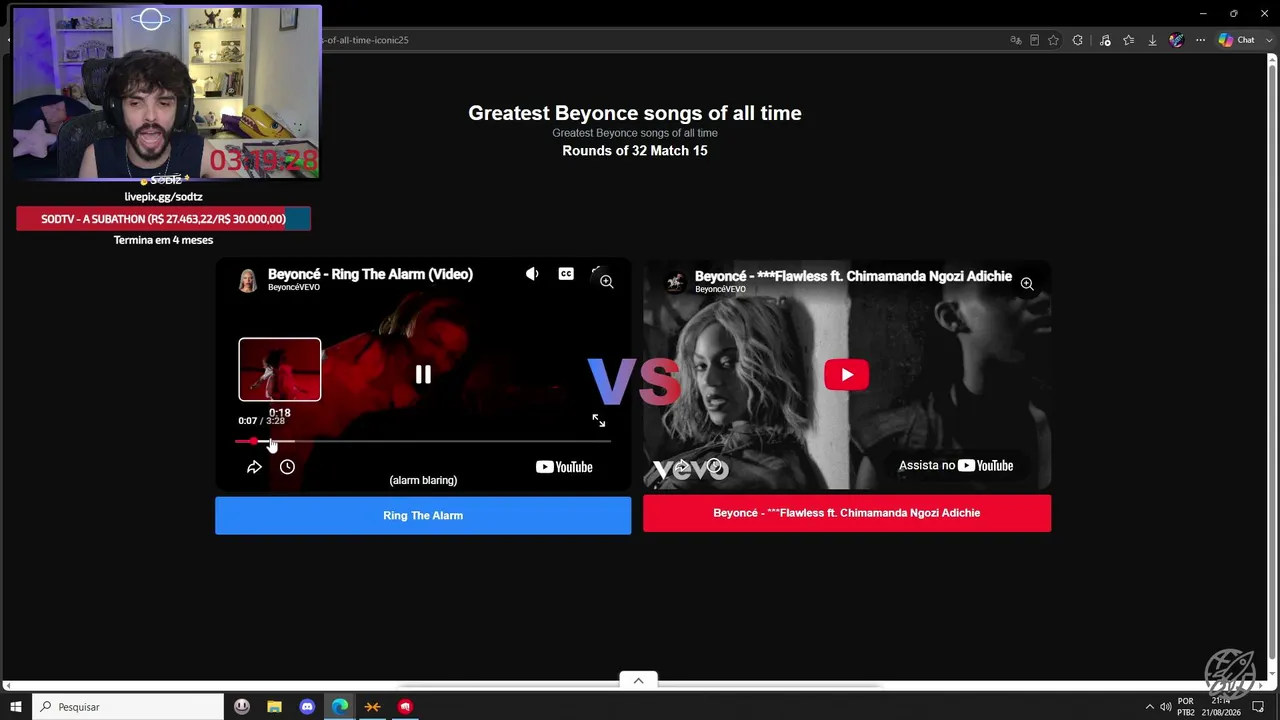Click the SODTV subathon progress bar
This screenshot has width=1280, height=720.
pos(163,219)
